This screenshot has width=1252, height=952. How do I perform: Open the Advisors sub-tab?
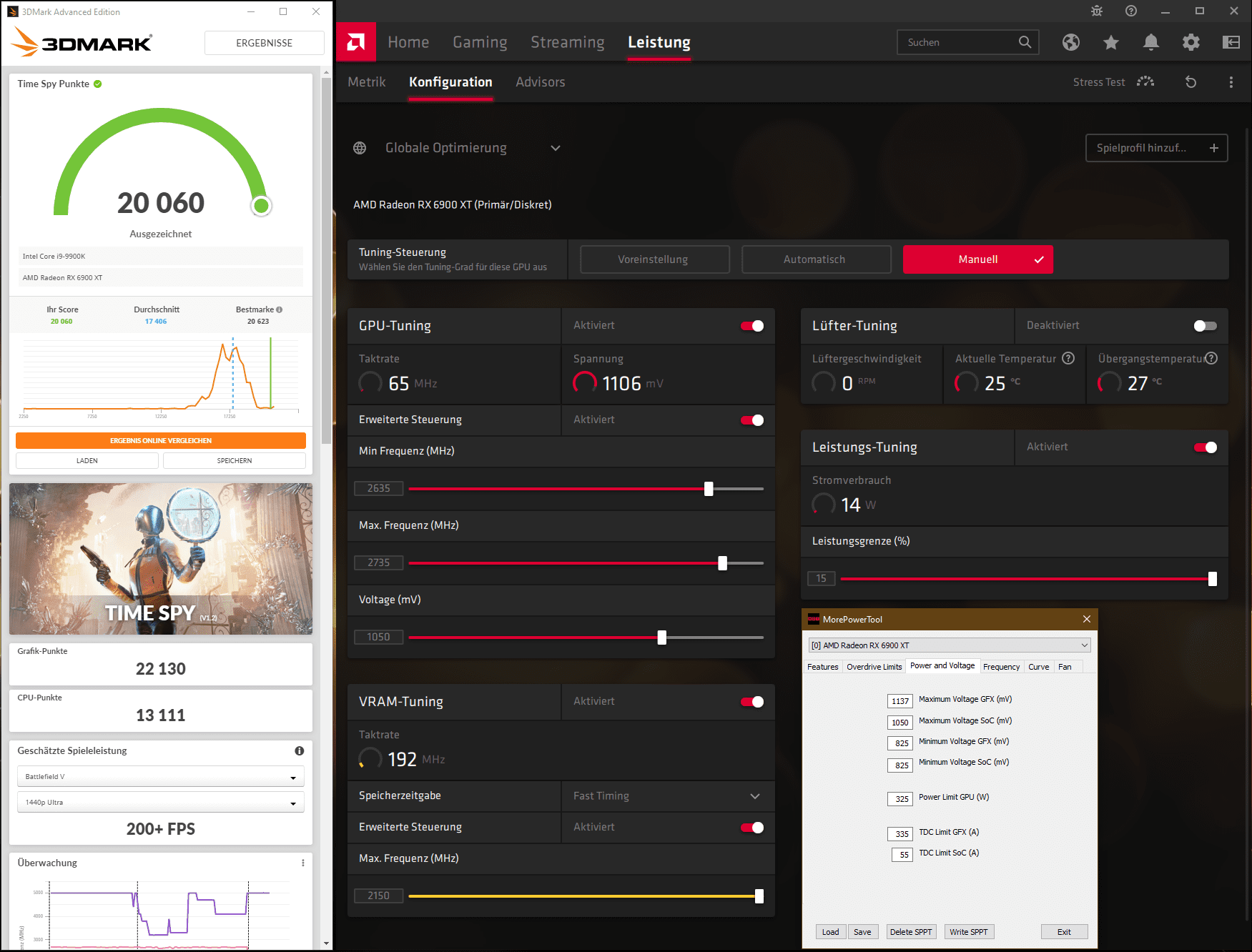(541, 82)
